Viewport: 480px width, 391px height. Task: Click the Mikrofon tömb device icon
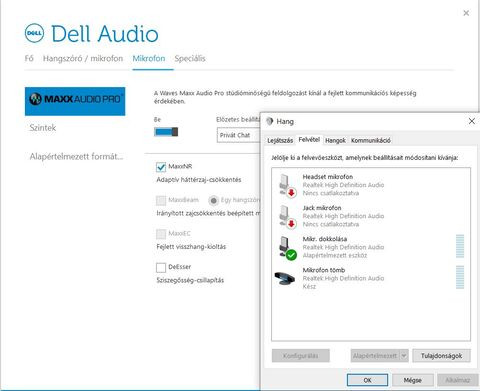(x=285, y=278)
